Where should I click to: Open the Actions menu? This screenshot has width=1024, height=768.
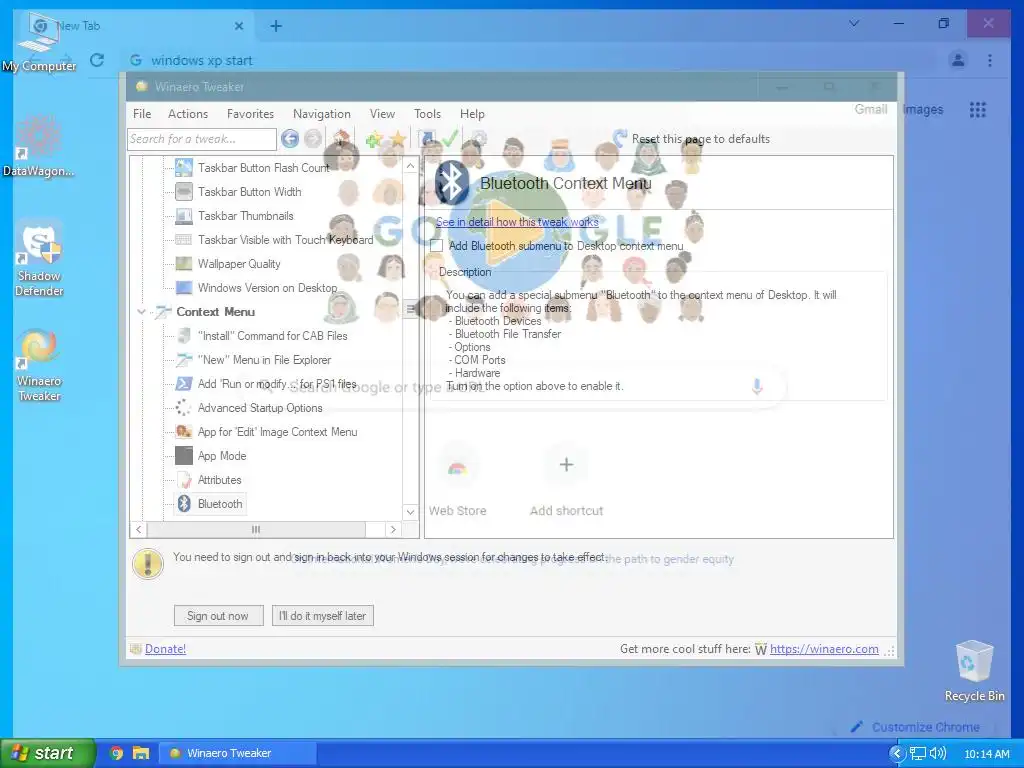[x=188, y=114]
